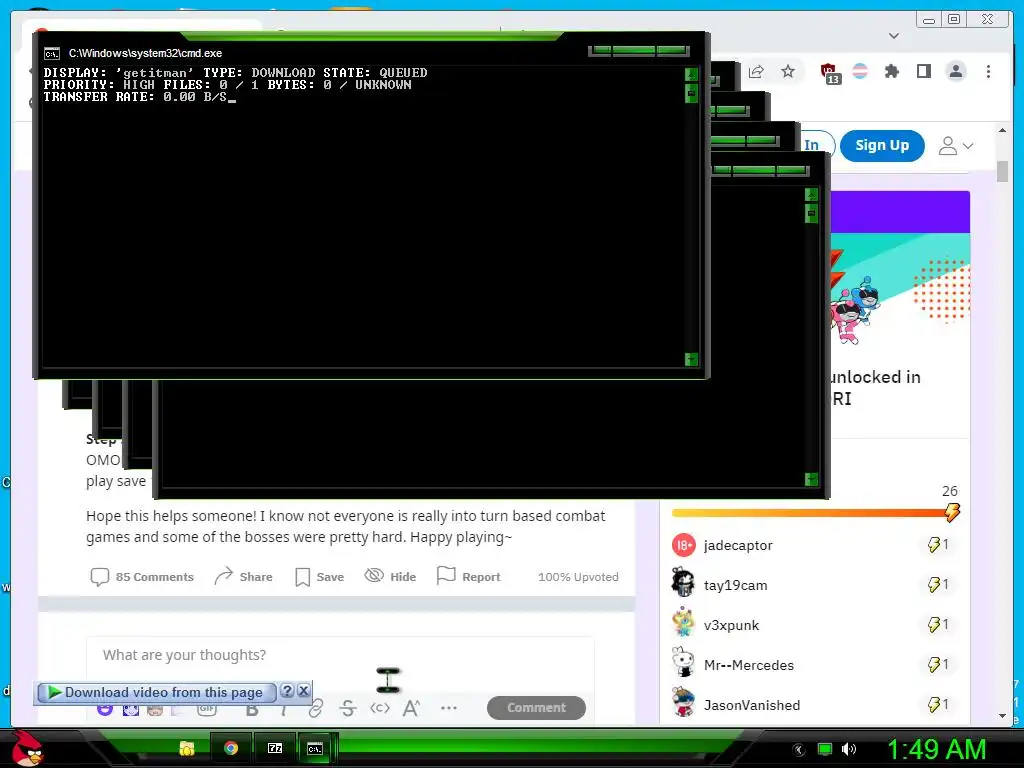Toggle inline code formatting icon
This screenshot has width=1024, height=768.
[x=379, y=708]
